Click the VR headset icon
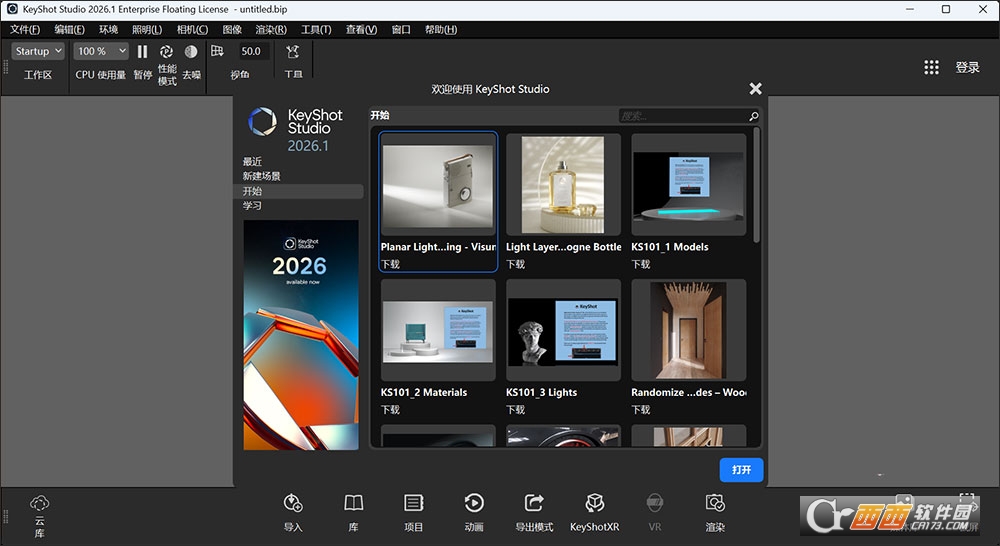Image resolution: width=1000 pixels, height=546 pixels. (655, 503)
